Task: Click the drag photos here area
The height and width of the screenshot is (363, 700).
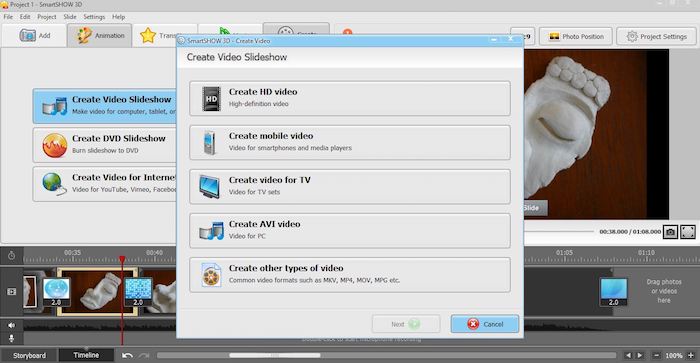Action: tap(664, 291)
